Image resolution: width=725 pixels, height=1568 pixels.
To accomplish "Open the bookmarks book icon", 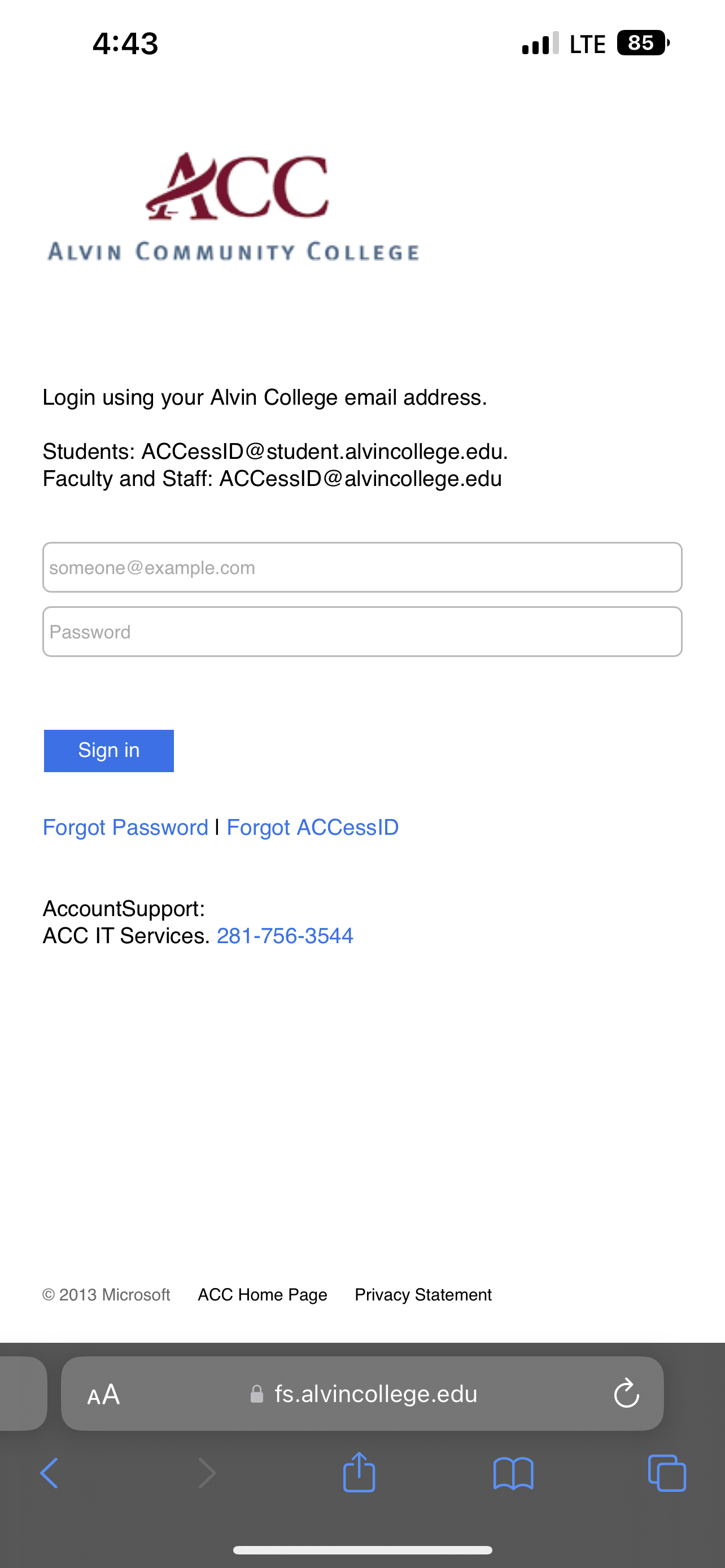I will click(513, 1474).
